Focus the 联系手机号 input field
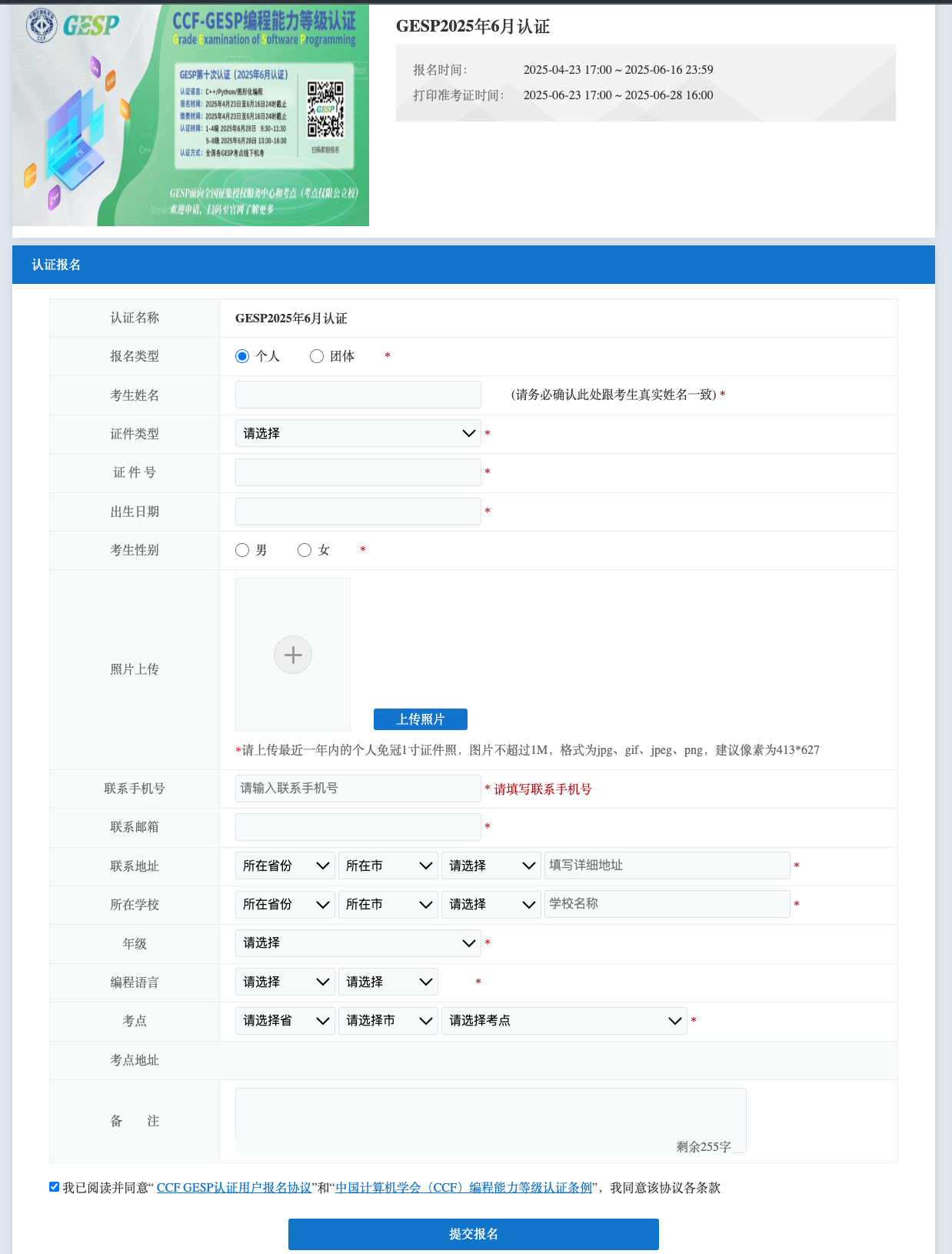Image resolution: width=952 pixels, height=1254 pixels. tap(358, 789)
